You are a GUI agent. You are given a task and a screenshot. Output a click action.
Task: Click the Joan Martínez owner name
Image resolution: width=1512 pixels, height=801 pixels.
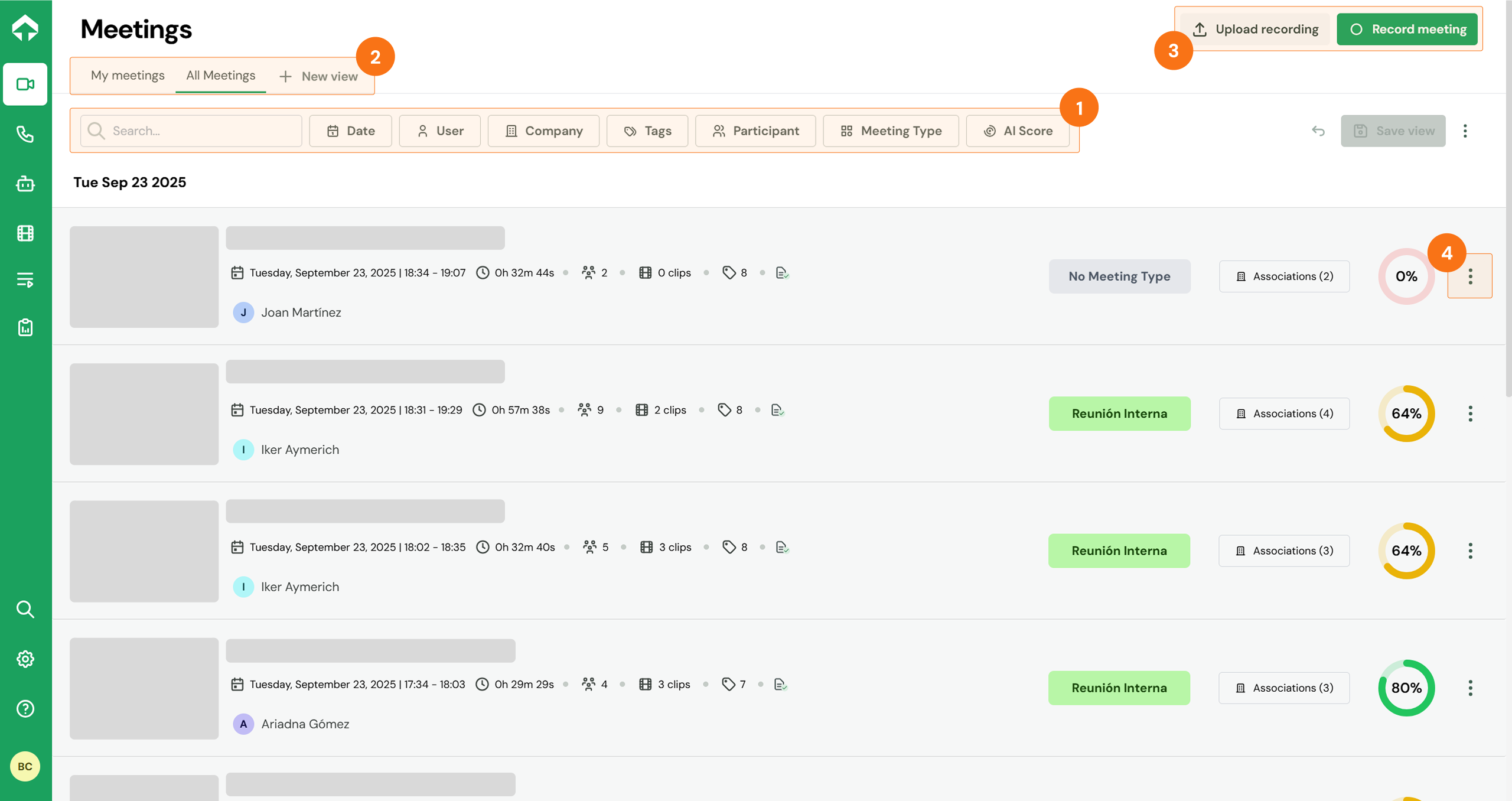coord(301,312)
